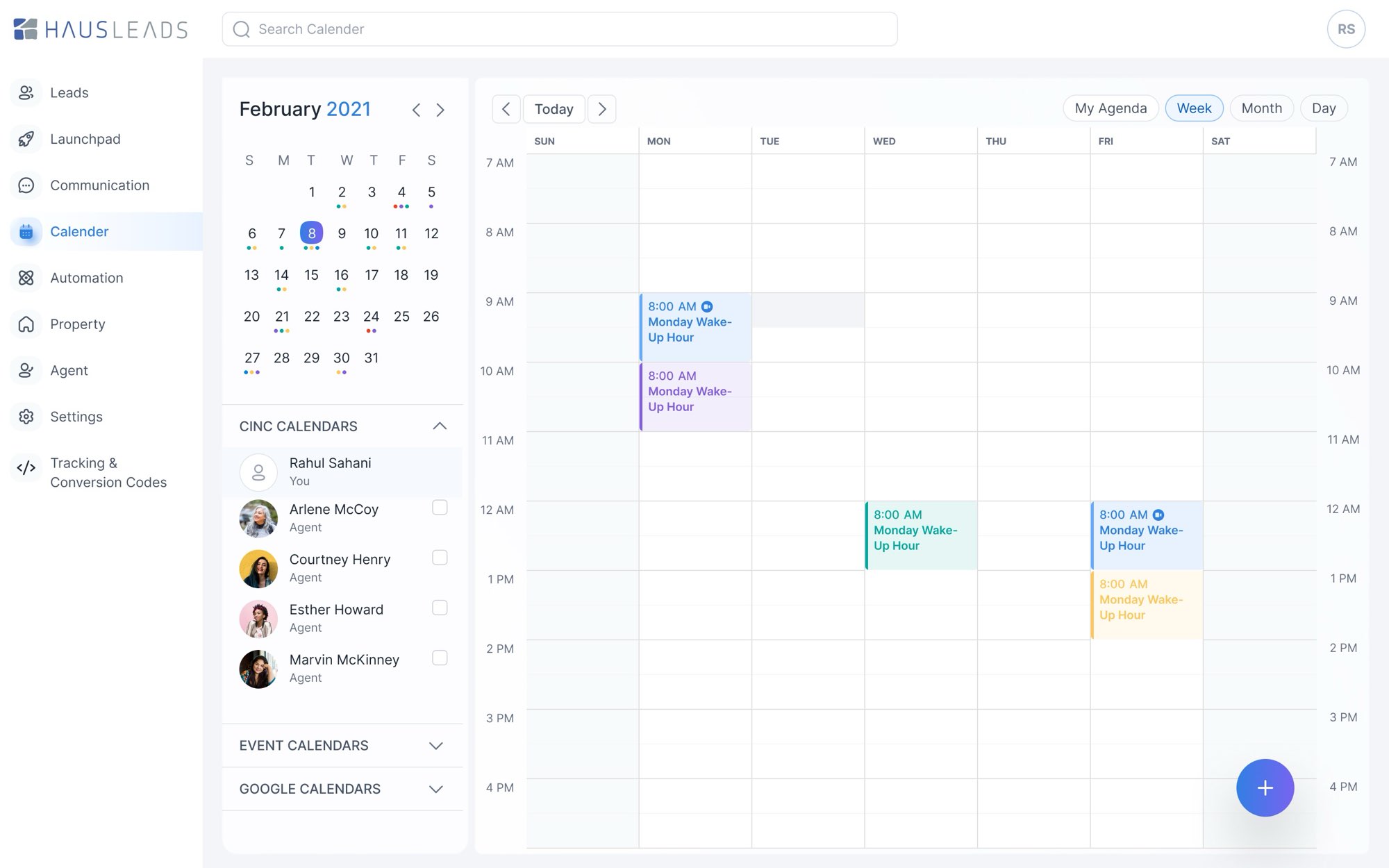Screen dimensions: 1389x868
Task: Click the blue add event plus button
Action: pyautogui.click(x=1265, y=787)
